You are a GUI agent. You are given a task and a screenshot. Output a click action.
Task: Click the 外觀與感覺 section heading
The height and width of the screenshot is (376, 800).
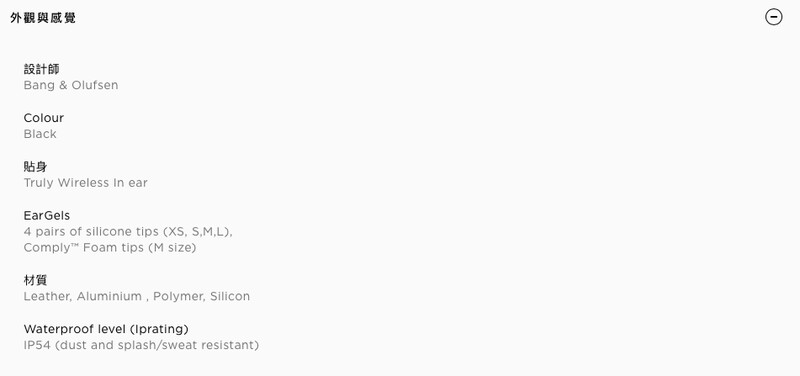[x=43, y=18]
